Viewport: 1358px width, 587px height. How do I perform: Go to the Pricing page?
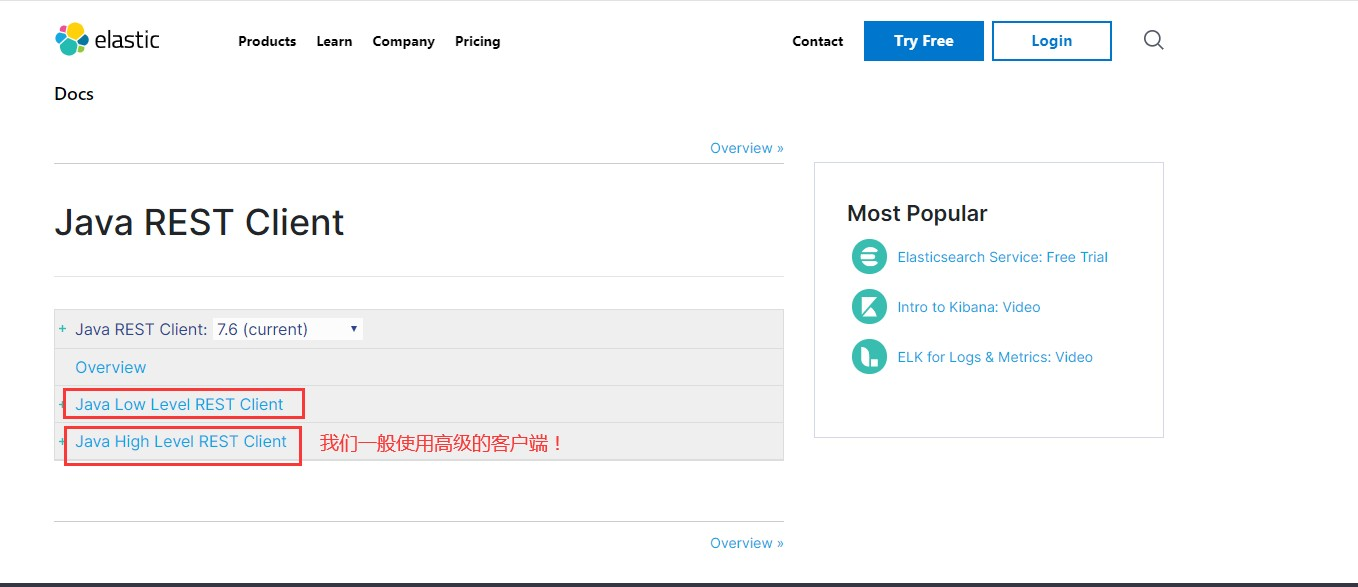(477, 41)
